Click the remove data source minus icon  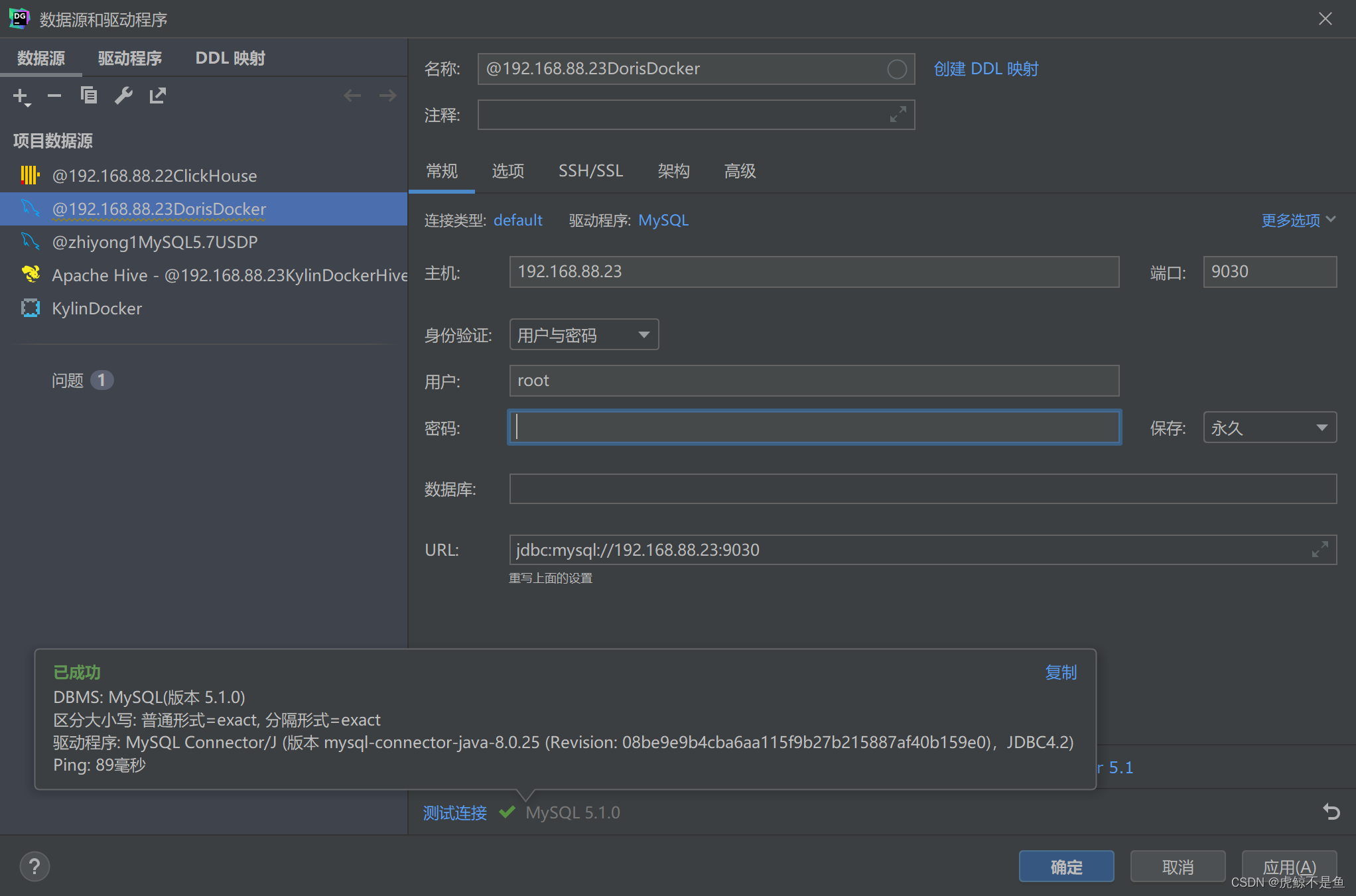click(x=54, y=96)
